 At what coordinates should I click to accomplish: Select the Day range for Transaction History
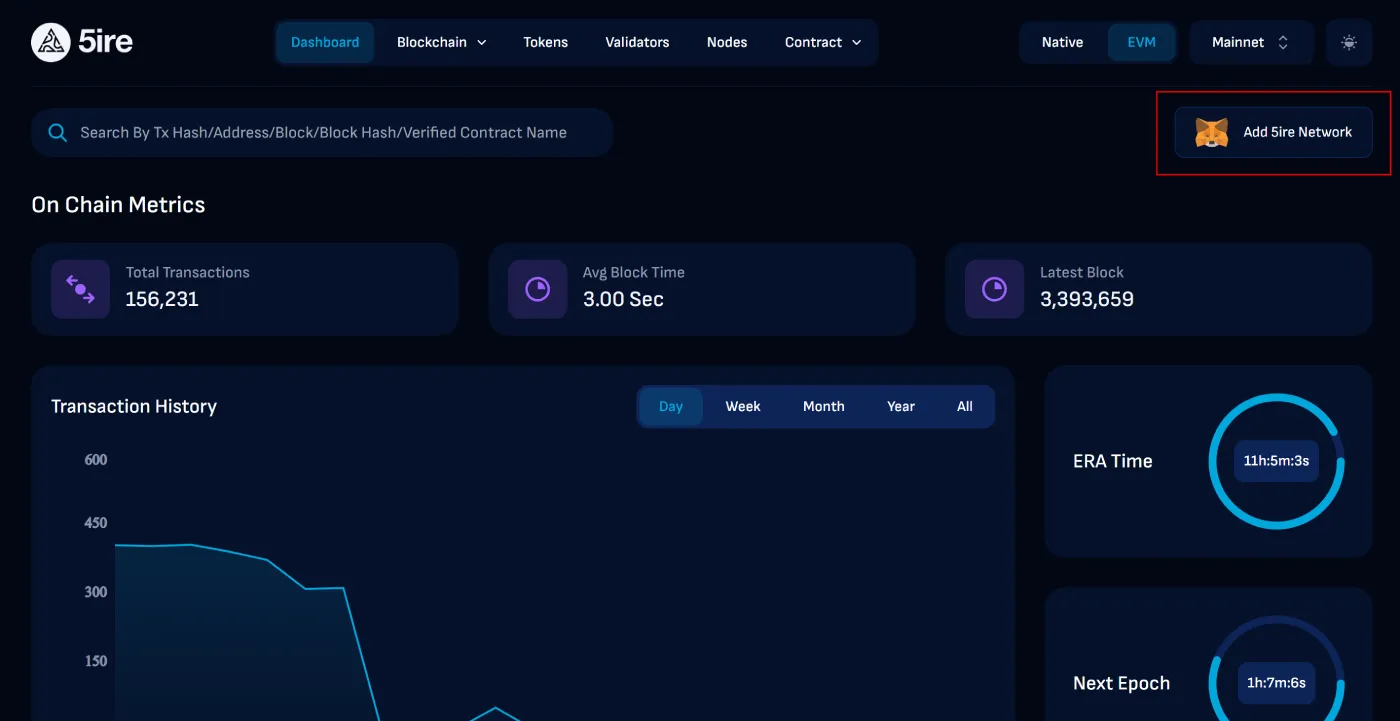click(671, 406)
